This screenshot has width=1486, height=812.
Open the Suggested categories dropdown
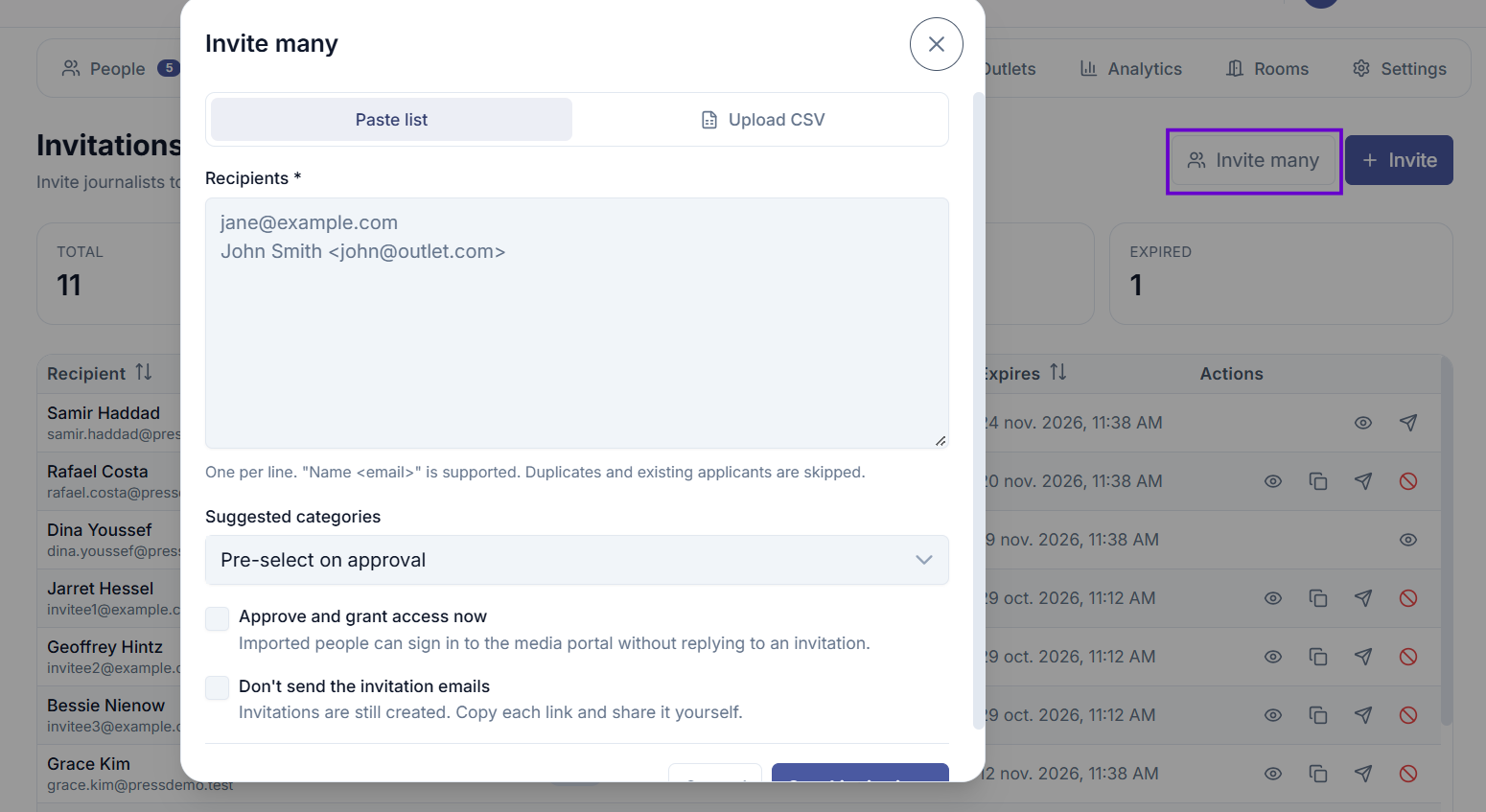(577, 560)
